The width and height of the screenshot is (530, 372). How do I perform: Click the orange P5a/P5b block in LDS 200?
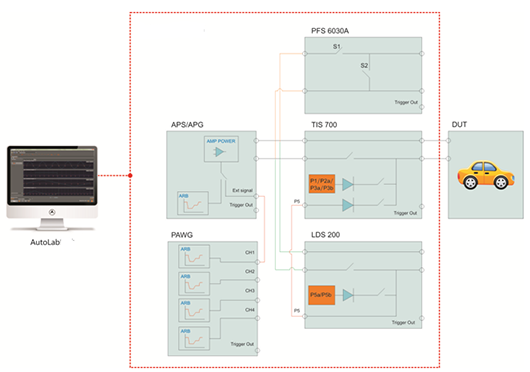click(321, 295)
